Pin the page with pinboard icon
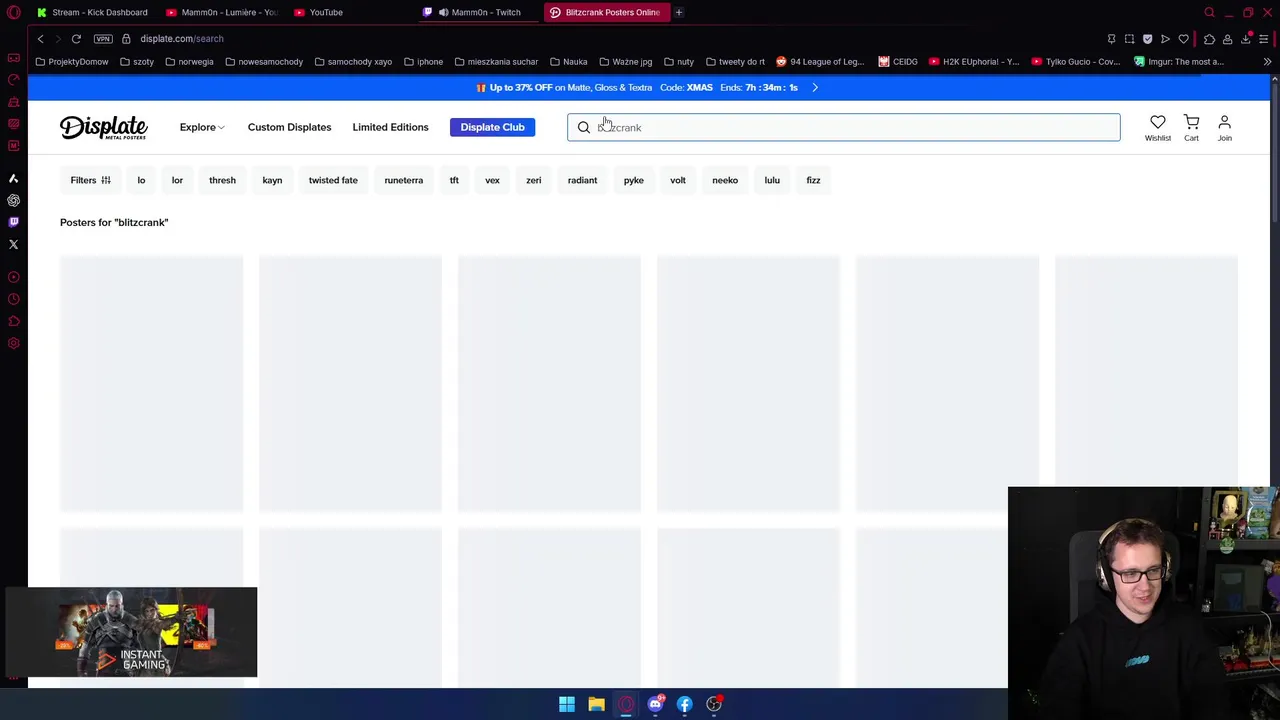 (1111, 39)
